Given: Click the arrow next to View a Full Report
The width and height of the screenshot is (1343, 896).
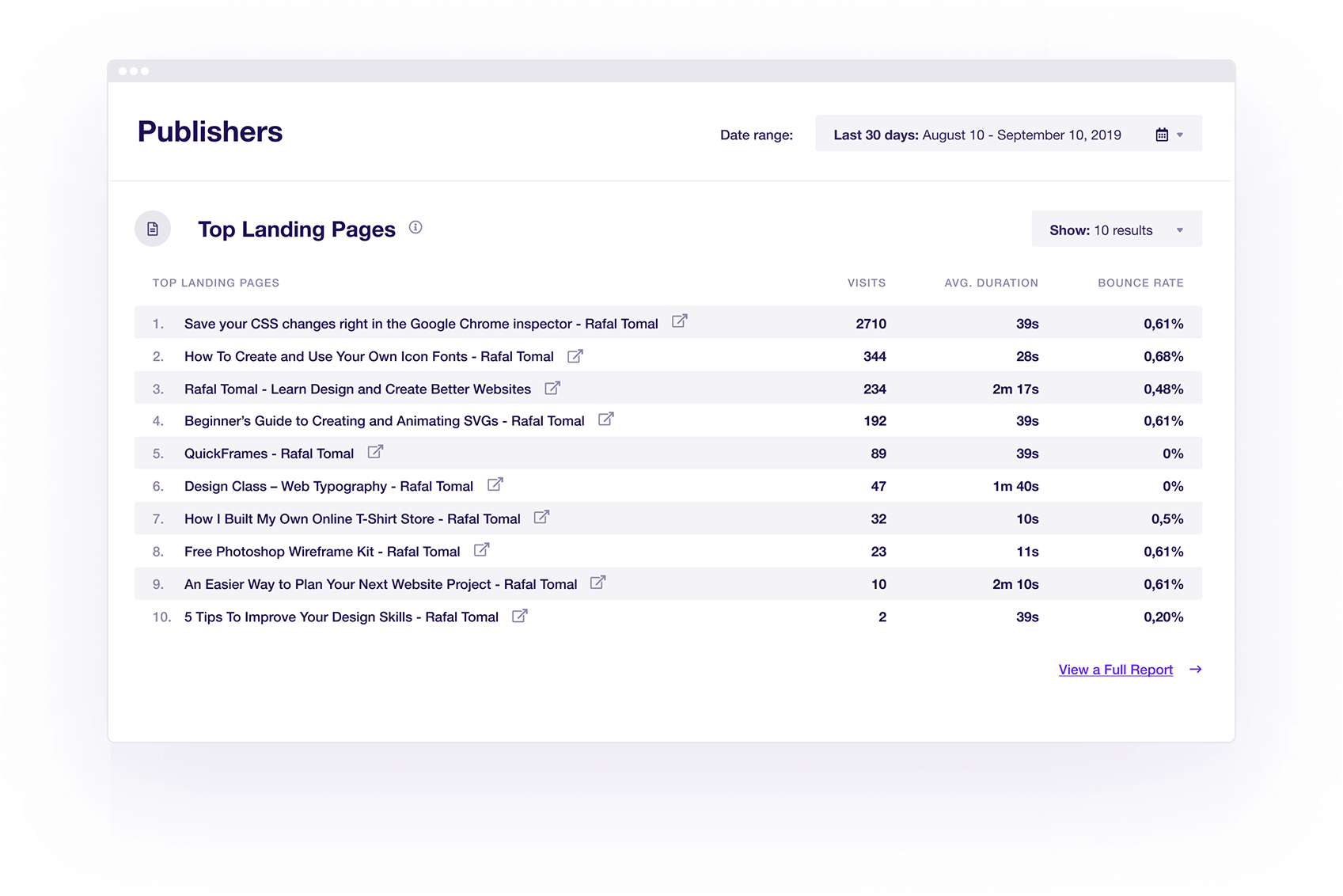Looking at the screenshot, I should pos(1195,670).
